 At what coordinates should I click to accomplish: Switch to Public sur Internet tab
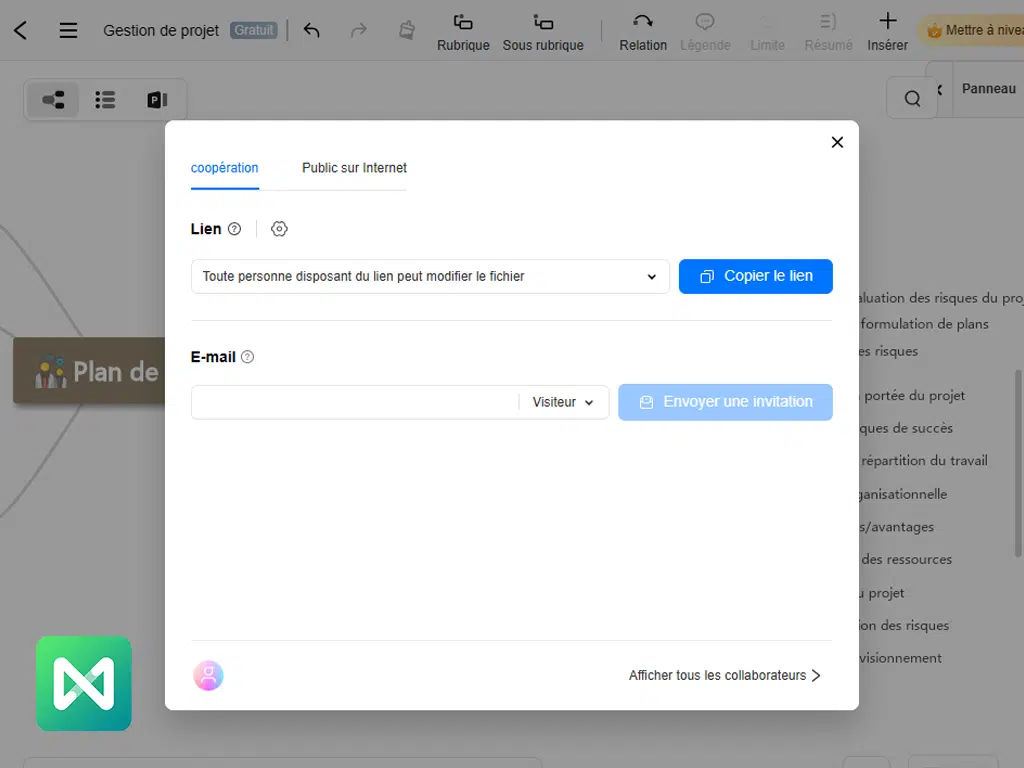(x=354, y=168)
